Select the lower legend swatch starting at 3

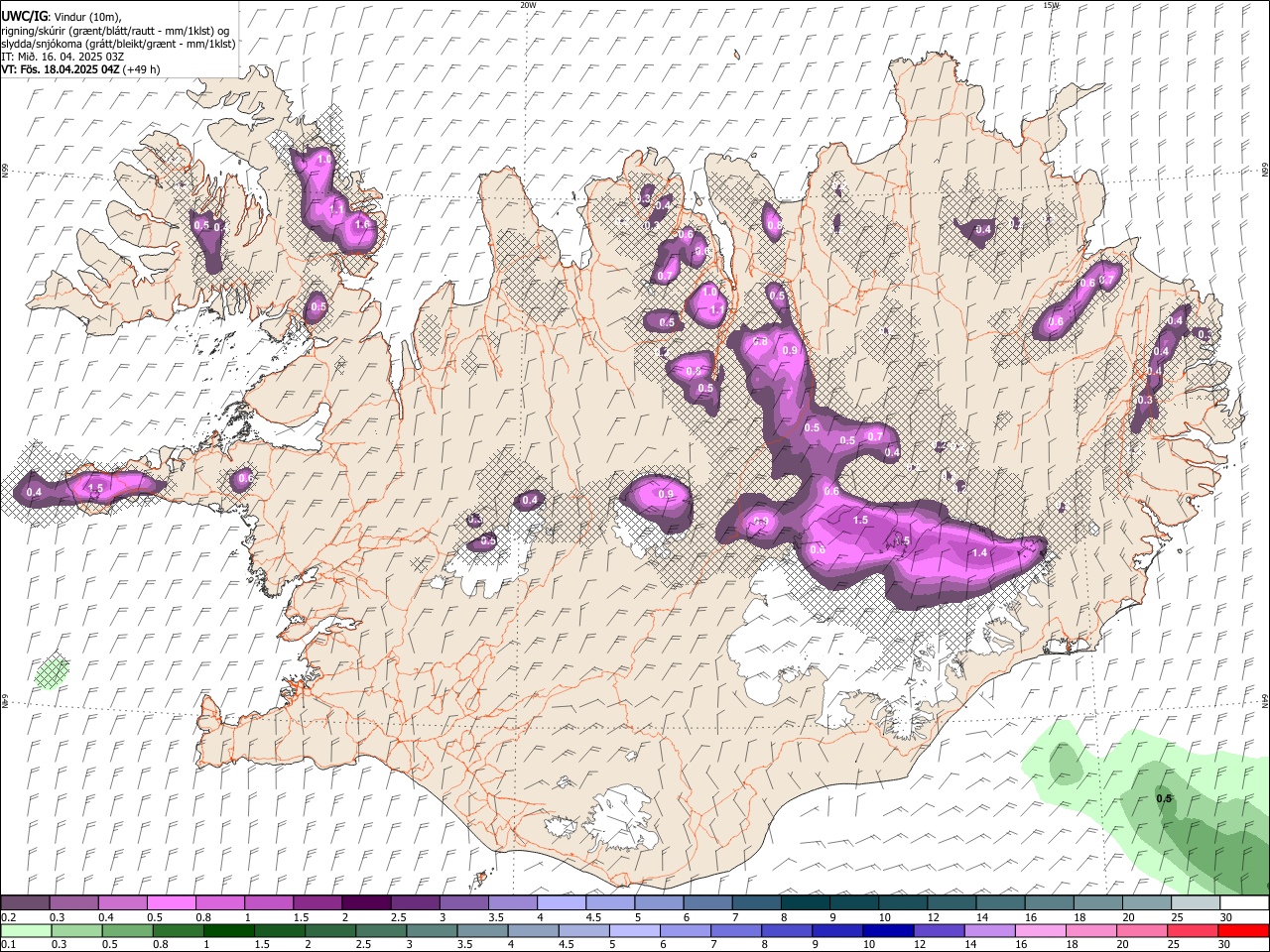point(433,930)
